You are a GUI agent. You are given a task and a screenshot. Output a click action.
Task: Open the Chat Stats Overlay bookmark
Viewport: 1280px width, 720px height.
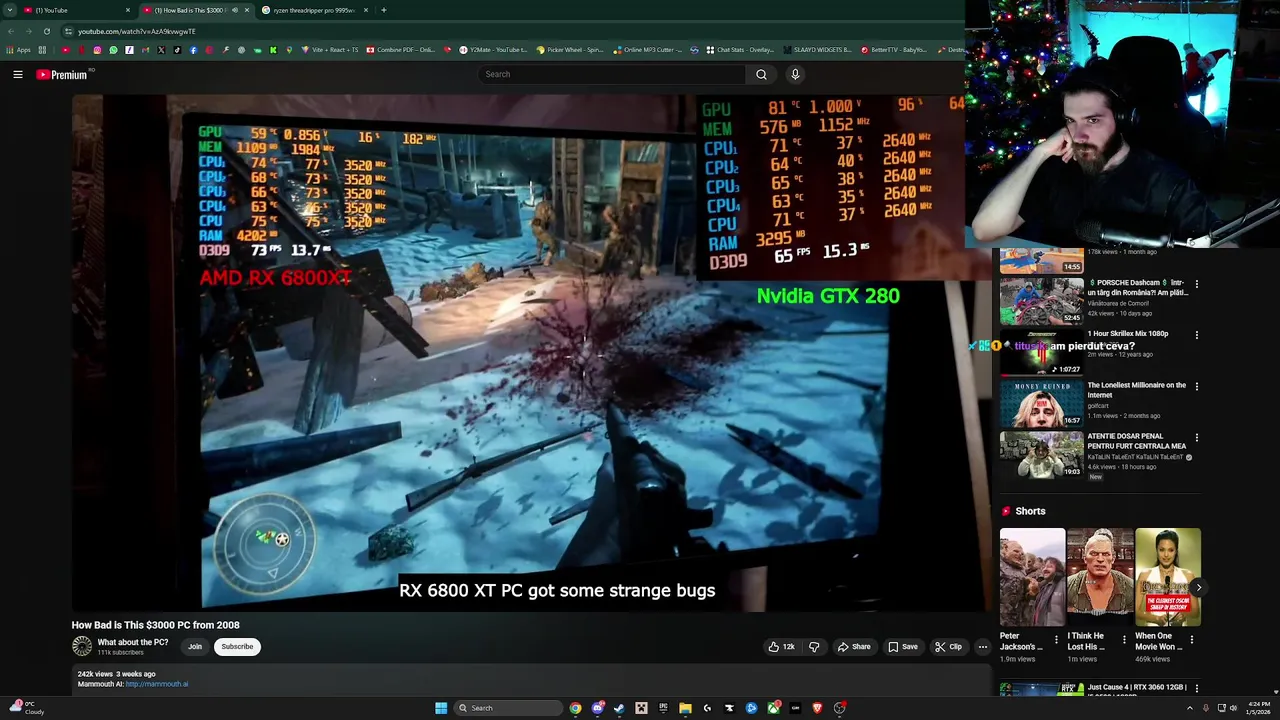740,50
